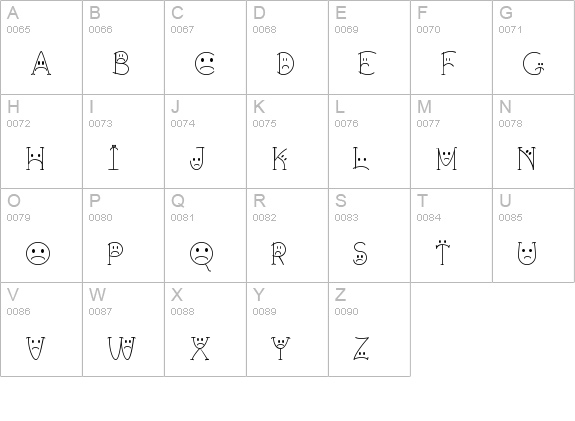Choose the T glyph with dots

(443, 252)
